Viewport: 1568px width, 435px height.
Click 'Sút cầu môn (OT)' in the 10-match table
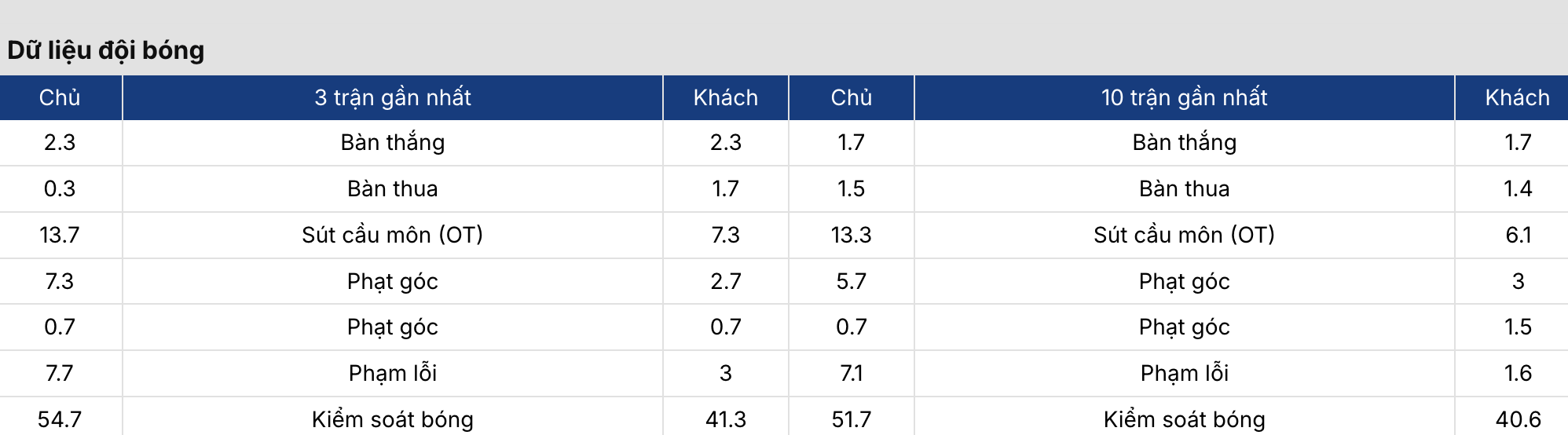click(1184, 235)
